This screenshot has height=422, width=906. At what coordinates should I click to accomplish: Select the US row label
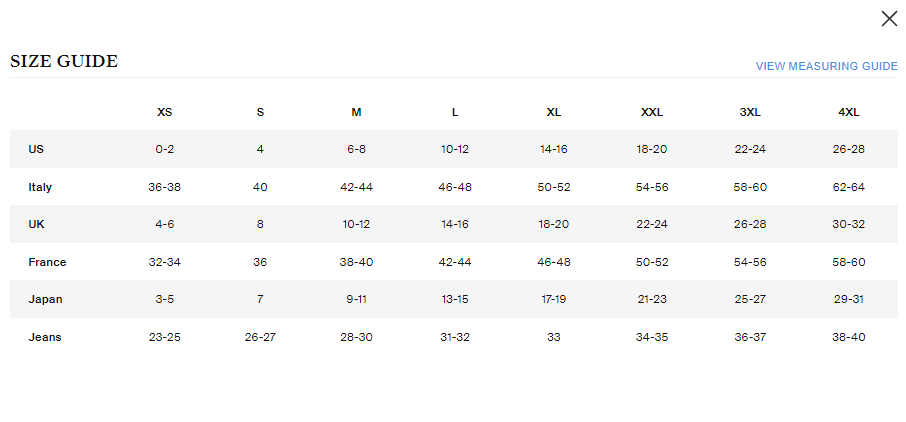point(36,149)
